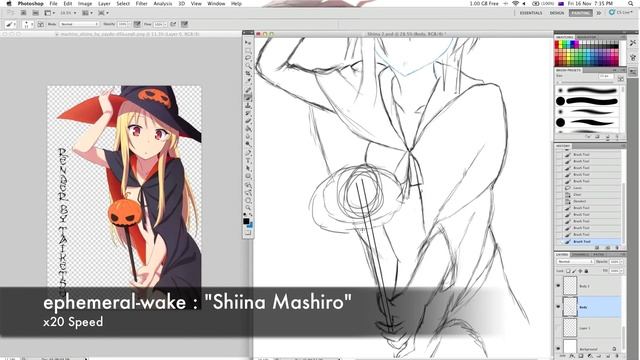Click Delete current state in History panel
The height and width of the screenshot is (360, 640).
point(617,247)
